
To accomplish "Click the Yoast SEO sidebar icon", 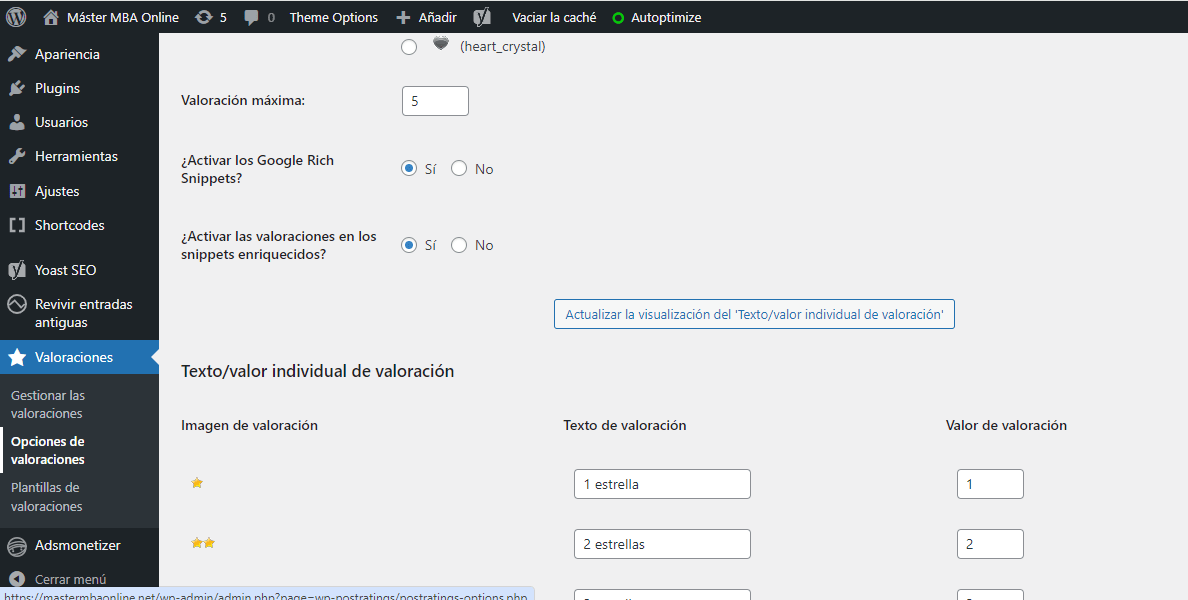I will point(17,270).
